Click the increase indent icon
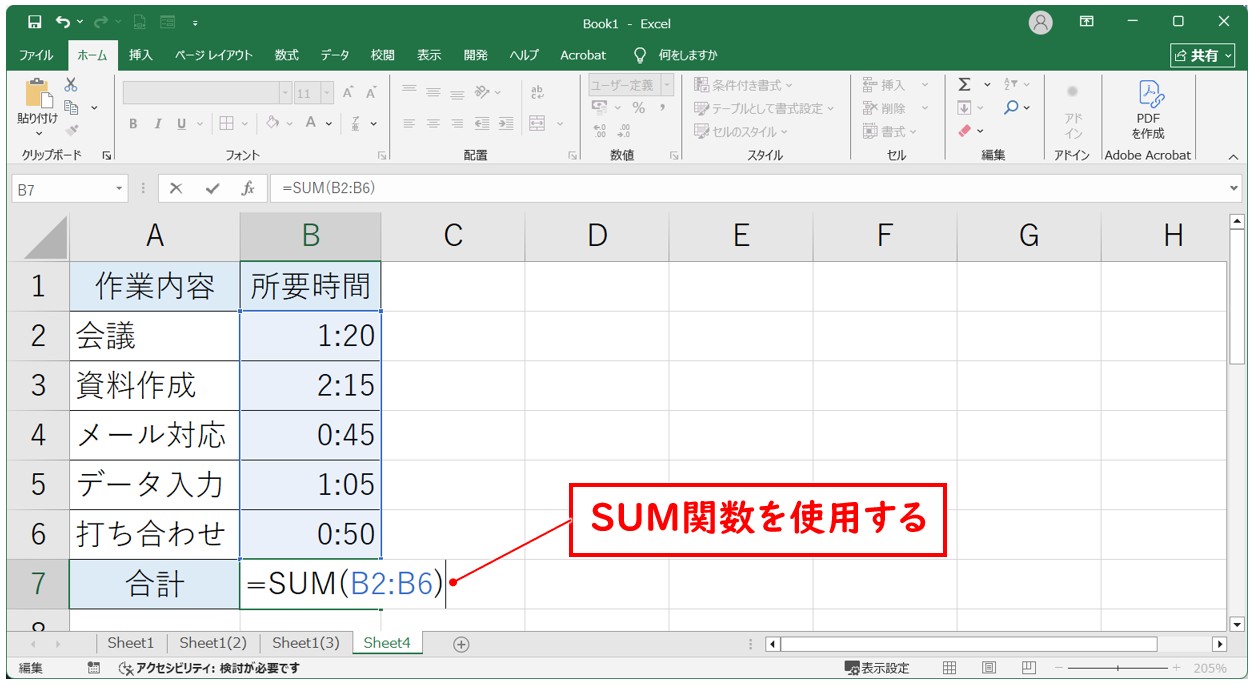 coord(505,123)
